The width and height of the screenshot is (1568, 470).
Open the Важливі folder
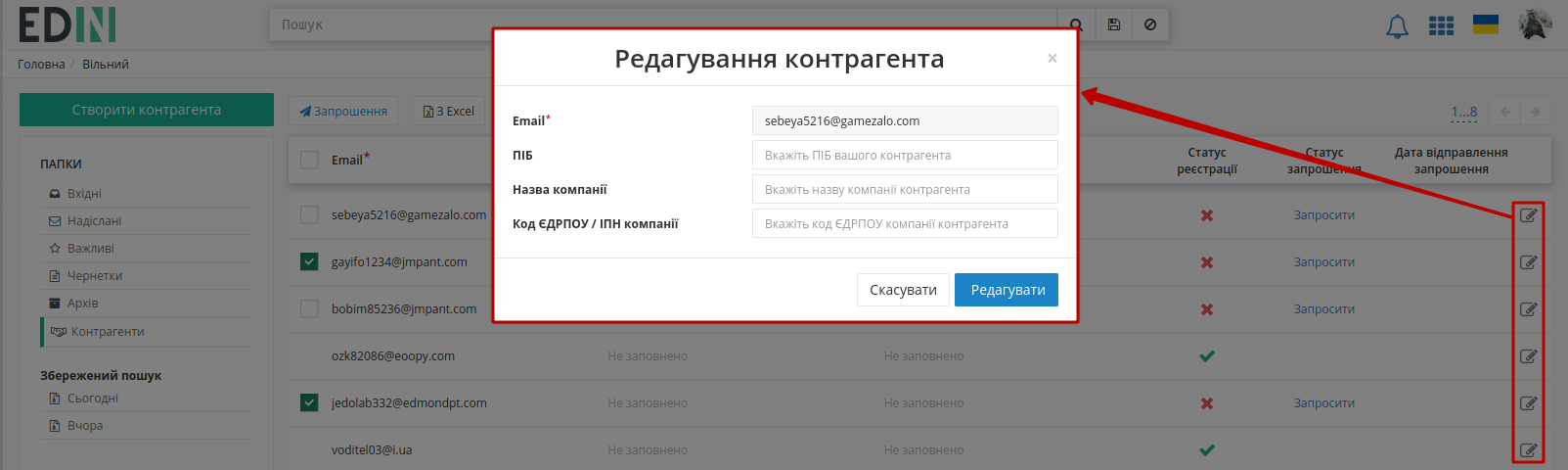90,249
